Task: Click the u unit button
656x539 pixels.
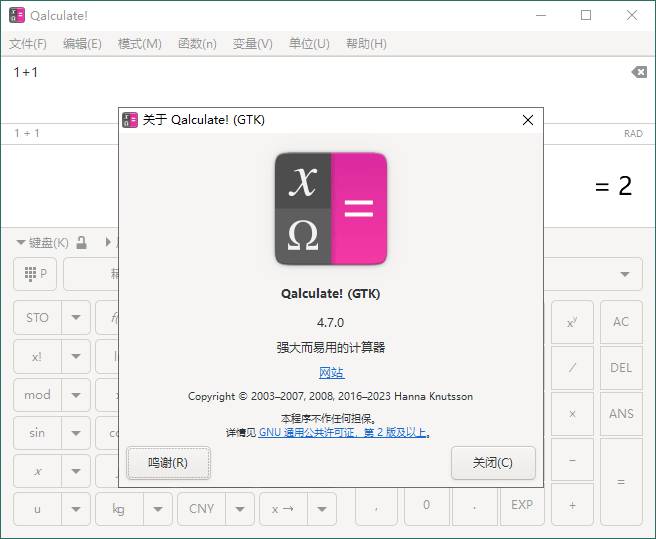Action: point(37,509)
